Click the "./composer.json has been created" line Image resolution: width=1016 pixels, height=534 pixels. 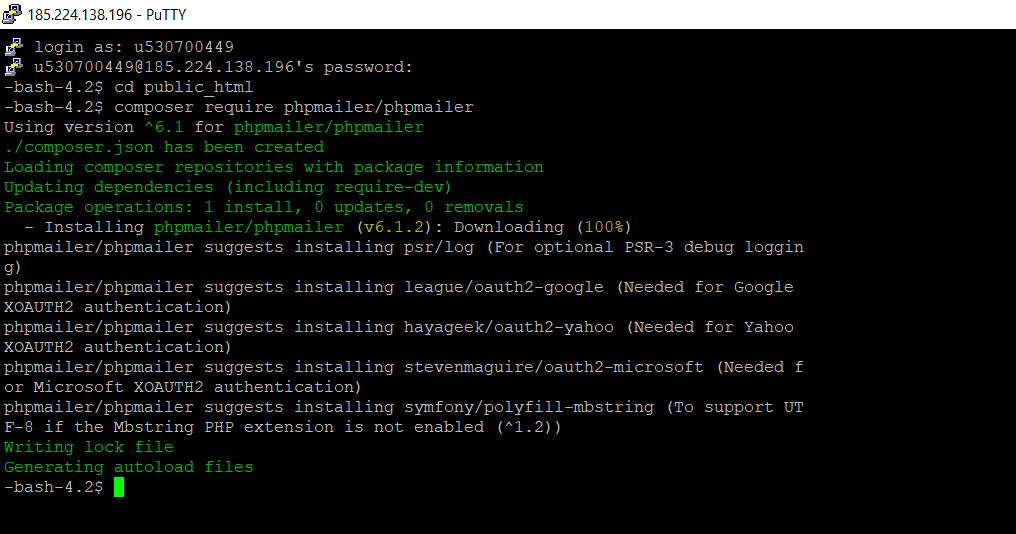(x=164, y=147)
